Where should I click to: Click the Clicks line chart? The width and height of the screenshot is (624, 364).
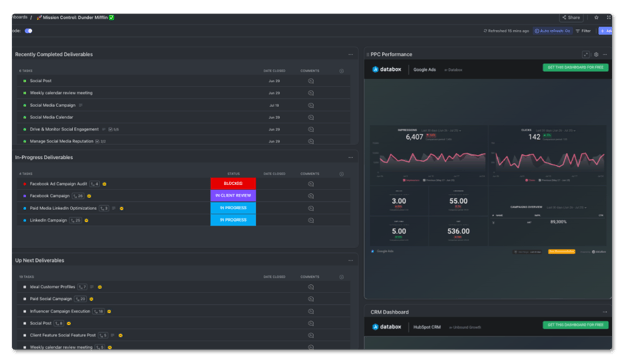549,161
